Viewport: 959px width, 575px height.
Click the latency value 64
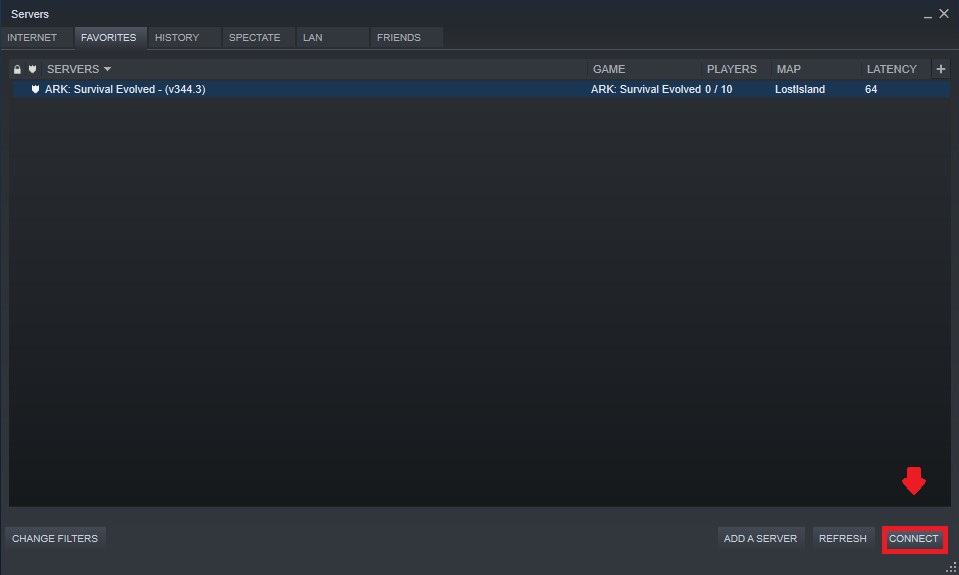pos(871,89)
